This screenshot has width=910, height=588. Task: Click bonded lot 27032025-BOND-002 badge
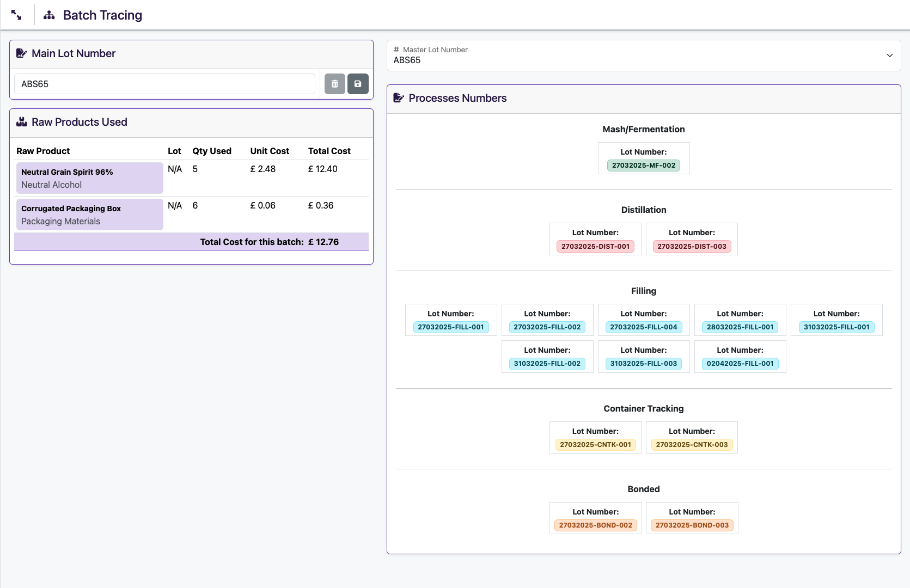(x=594, y=525)
